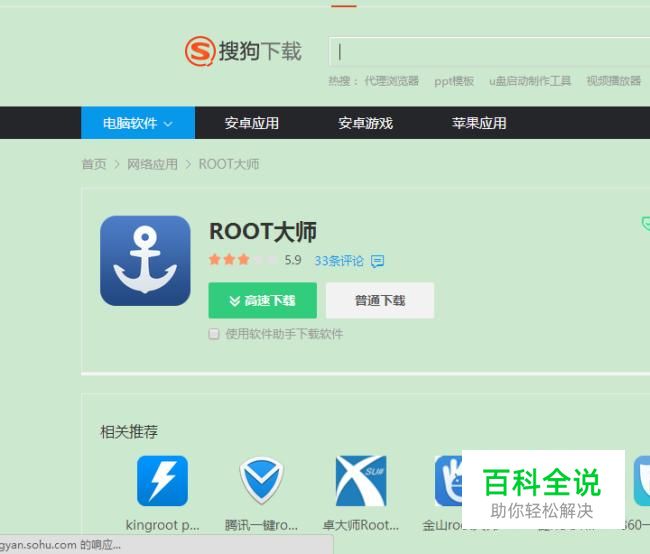Open the 视频播放器 hot search link
The image size is (650, 554).
(x=614, y=81)
